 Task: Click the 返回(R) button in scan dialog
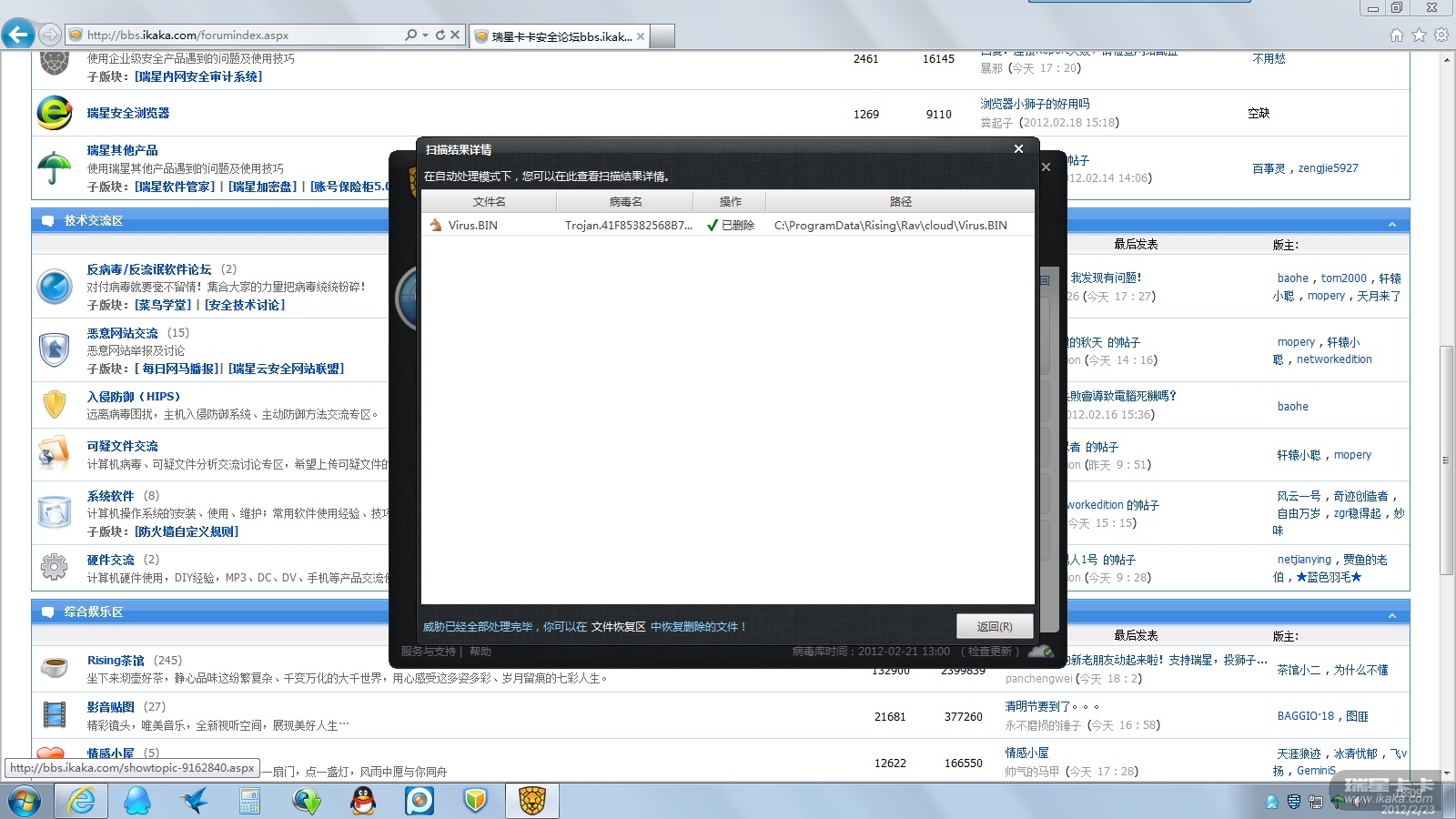coord(995,626)
